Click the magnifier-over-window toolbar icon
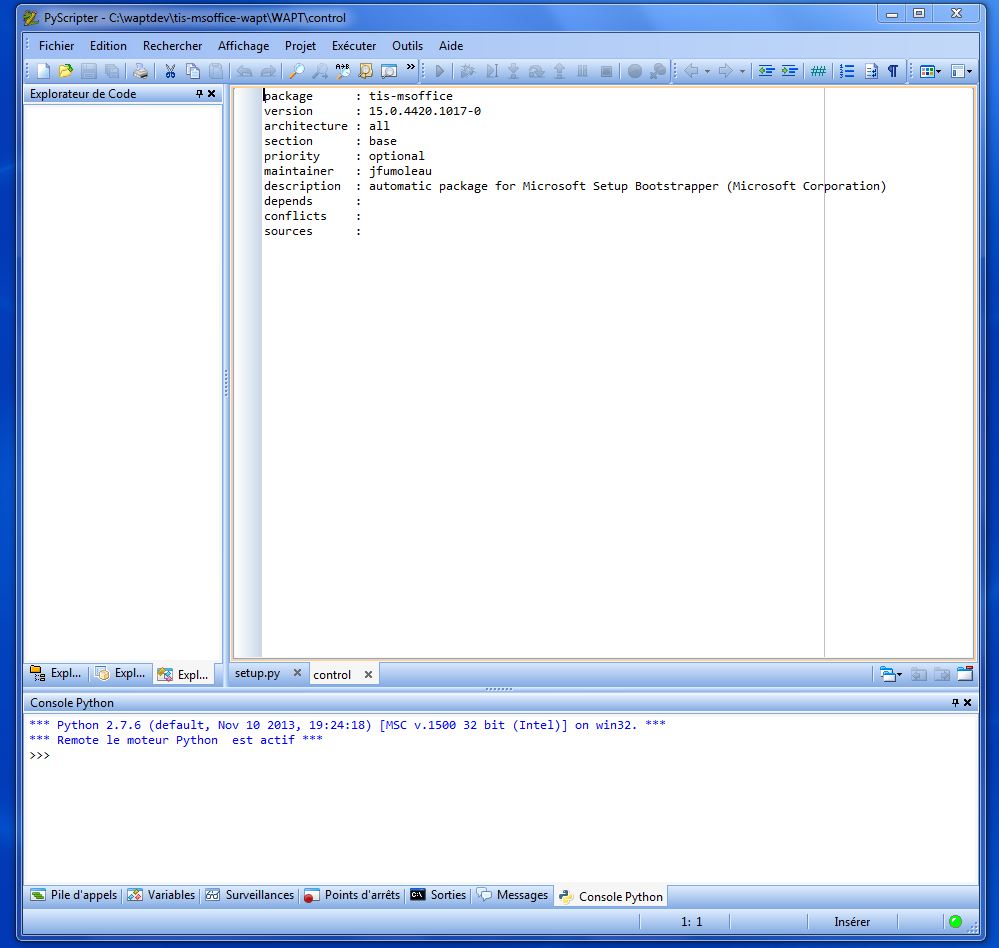Image resolution: width=999 pixels, height=948 pixels. point(389,71)
